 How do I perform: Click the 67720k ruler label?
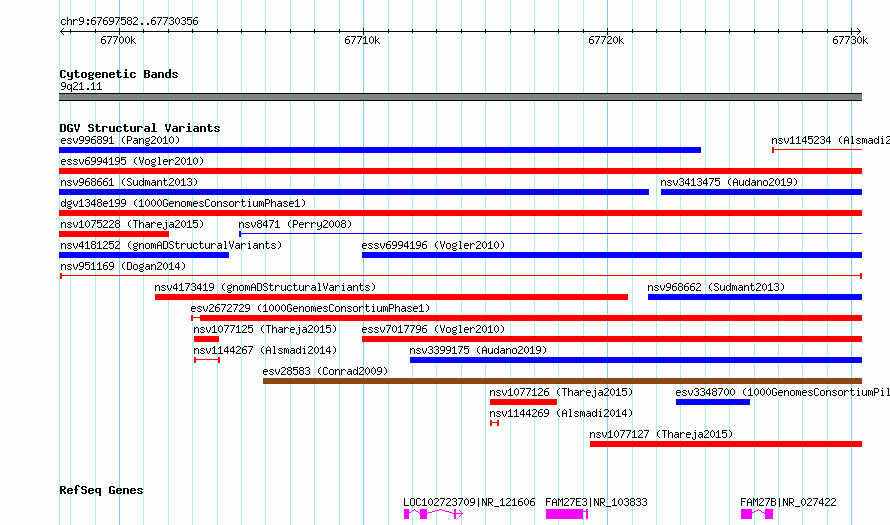[x=606, y=40]
